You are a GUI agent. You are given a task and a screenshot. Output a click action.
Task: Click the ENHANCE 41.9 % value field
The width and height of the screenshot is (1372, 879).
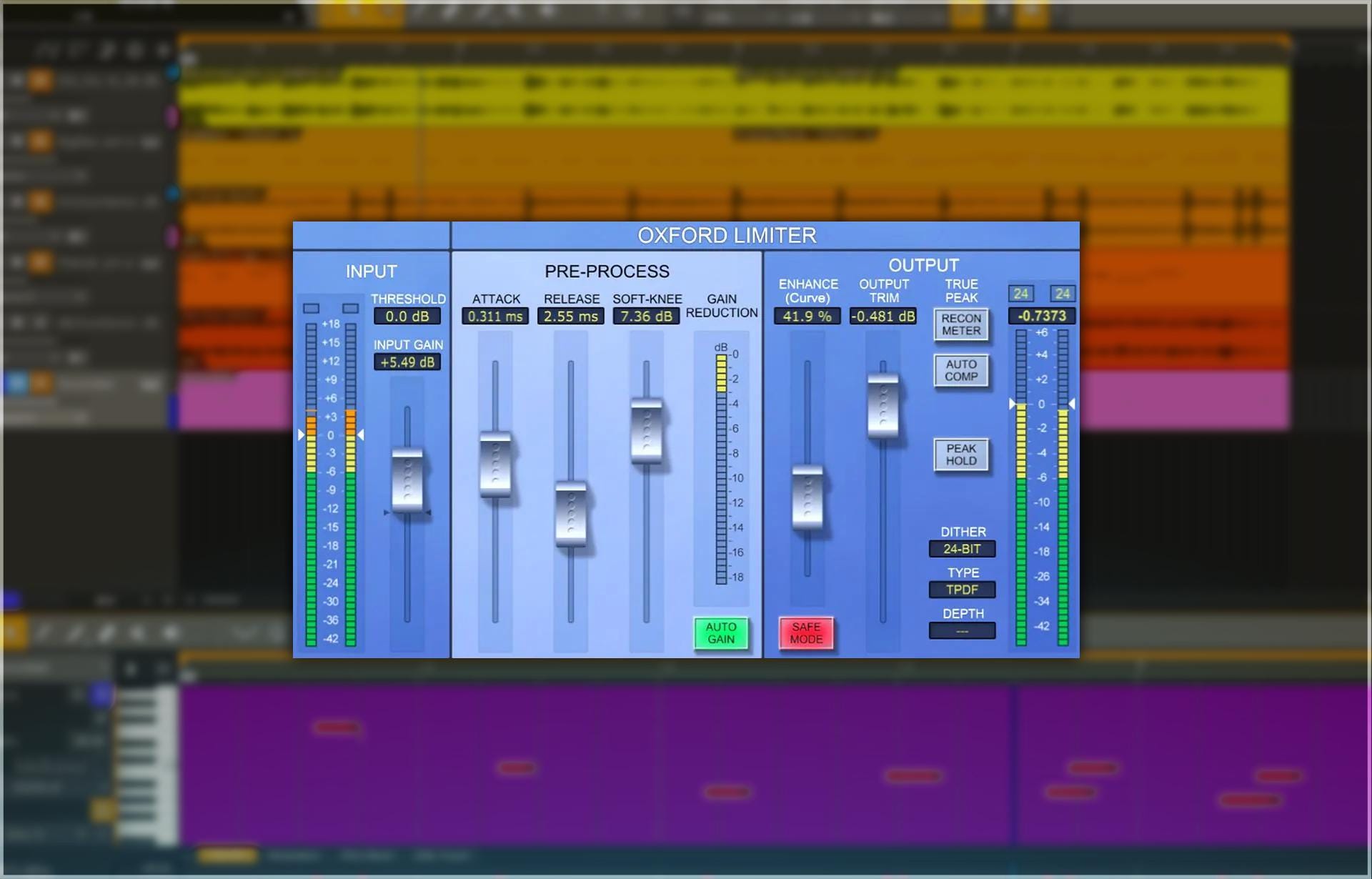[x=807, y=316]
